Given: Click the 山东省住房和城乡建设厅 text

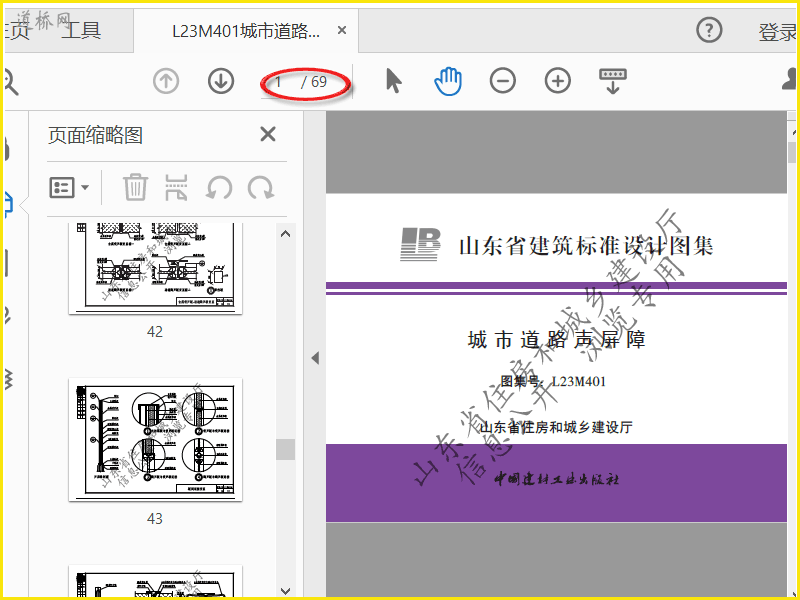Looking at the screenshot, I should point(557,427).
